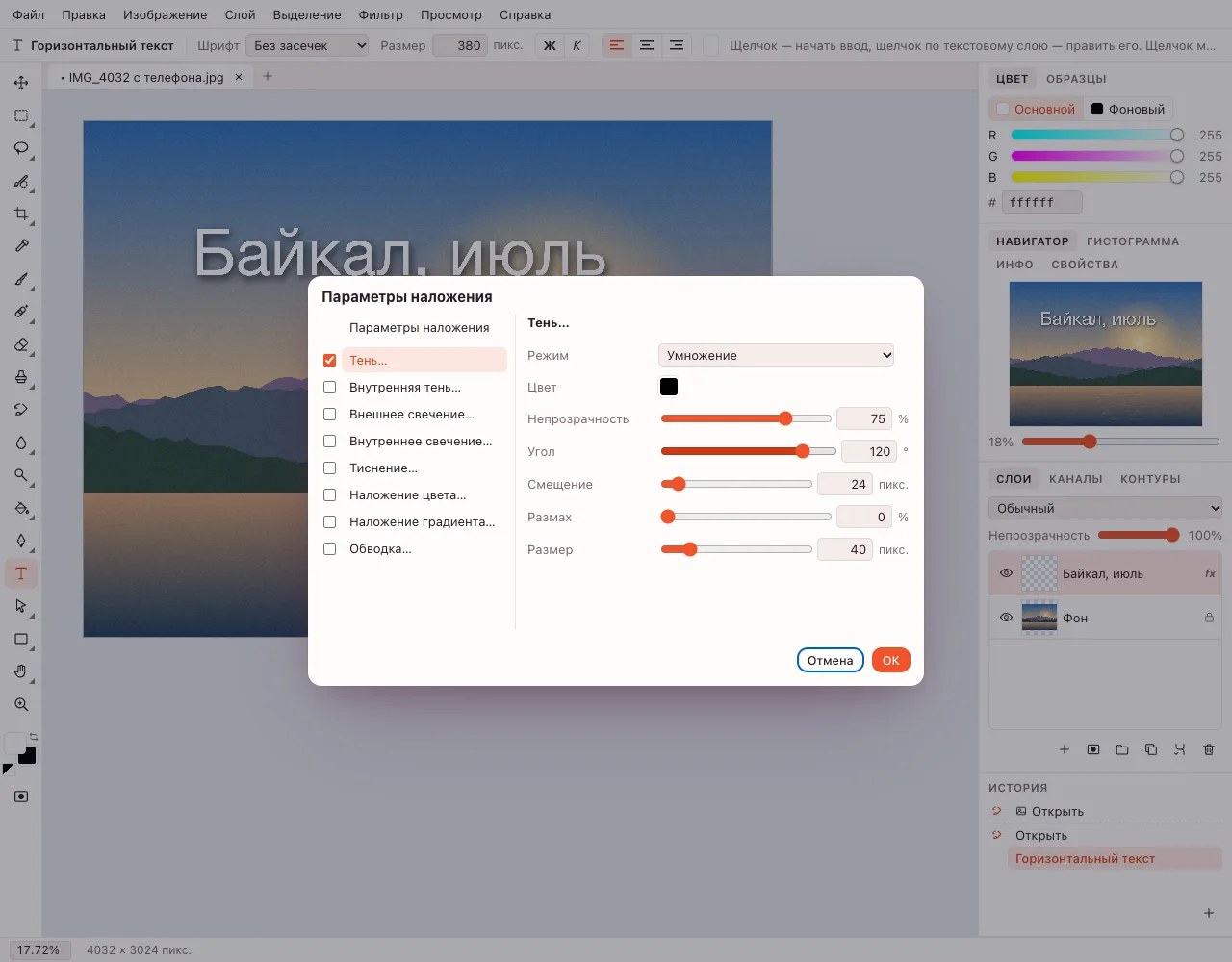
Task: Add a mask using the layers footer icon
Action: 1093,749
